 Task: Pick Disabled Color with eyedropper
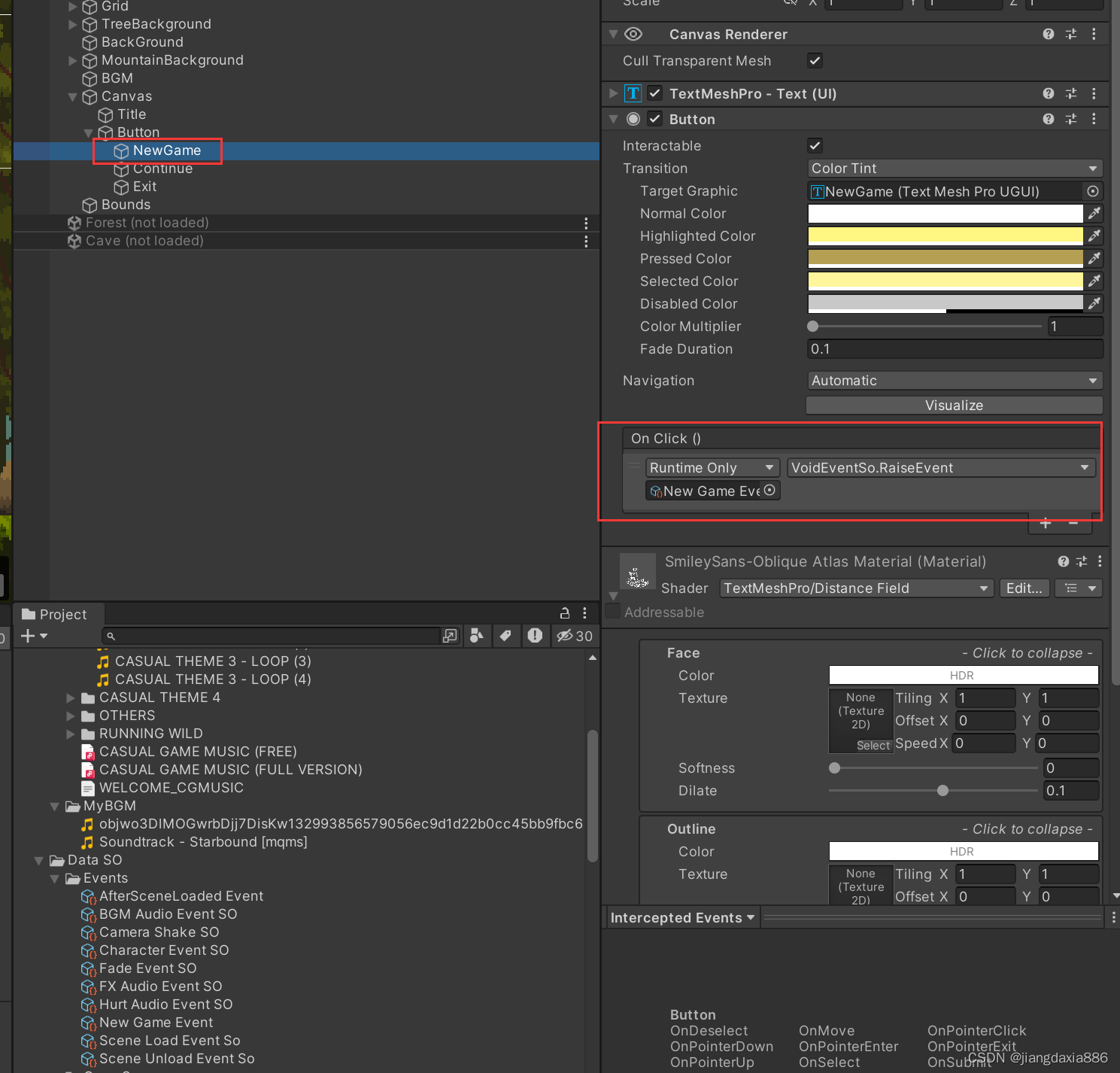click(x=1094, y=304)
